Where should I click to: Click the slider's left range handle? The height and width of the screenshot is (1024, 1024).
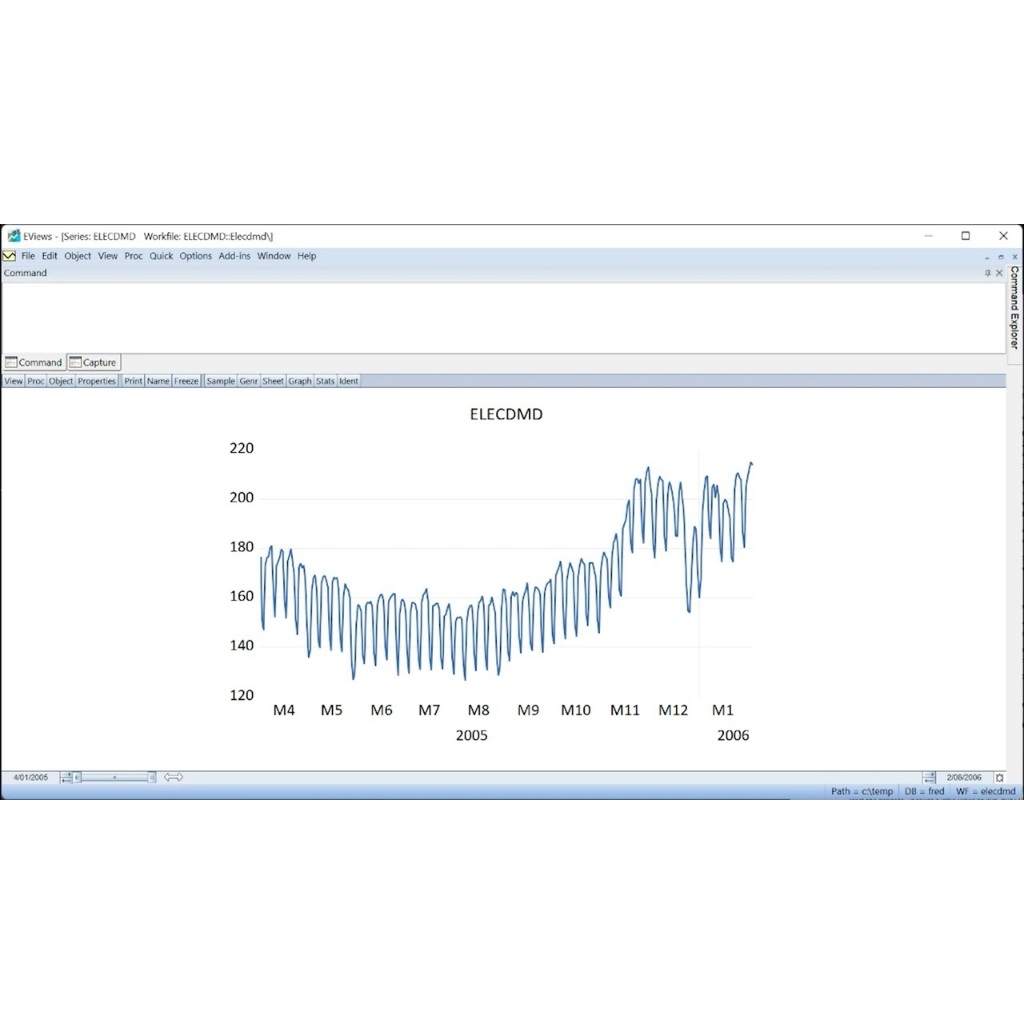pos(77,777)
